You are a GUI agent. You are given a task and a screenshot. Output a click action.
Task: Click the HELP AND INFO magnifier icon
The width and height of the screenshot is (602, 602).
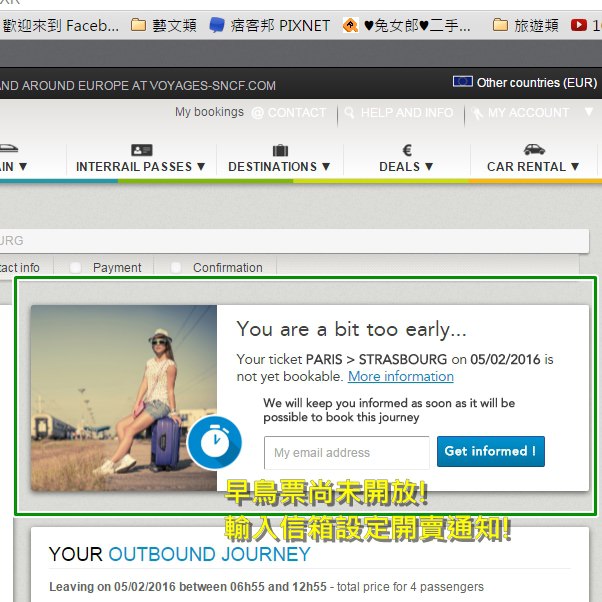[349, 112]
